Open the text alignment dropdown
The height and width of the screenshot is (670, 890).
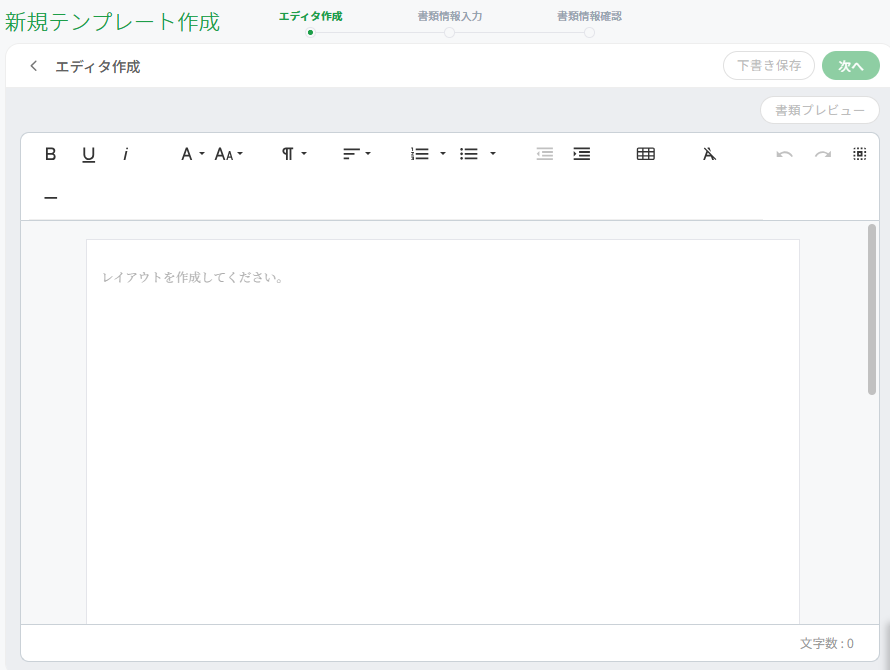coord(356,154)
